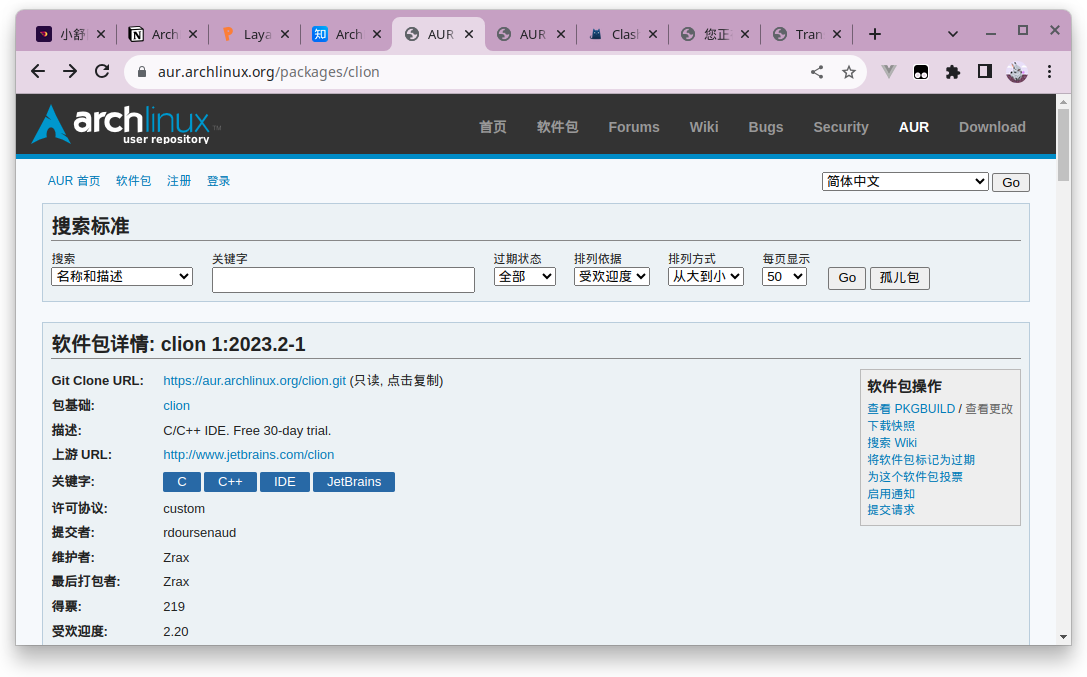The width and height of the screenshot is (1087, 677).
Task: Click the browser reload icon
Action: click(103, 71)
